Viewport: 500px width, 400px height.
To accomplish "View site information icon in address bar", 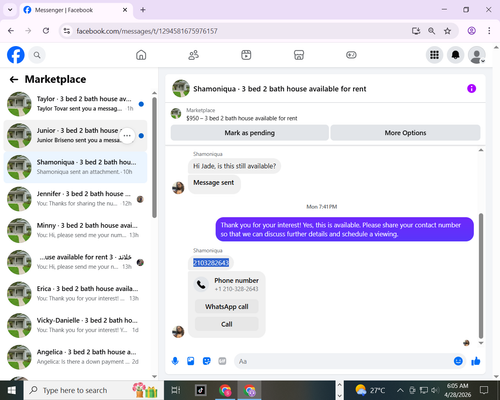I will pyautogui.click(x=67, y=31).
